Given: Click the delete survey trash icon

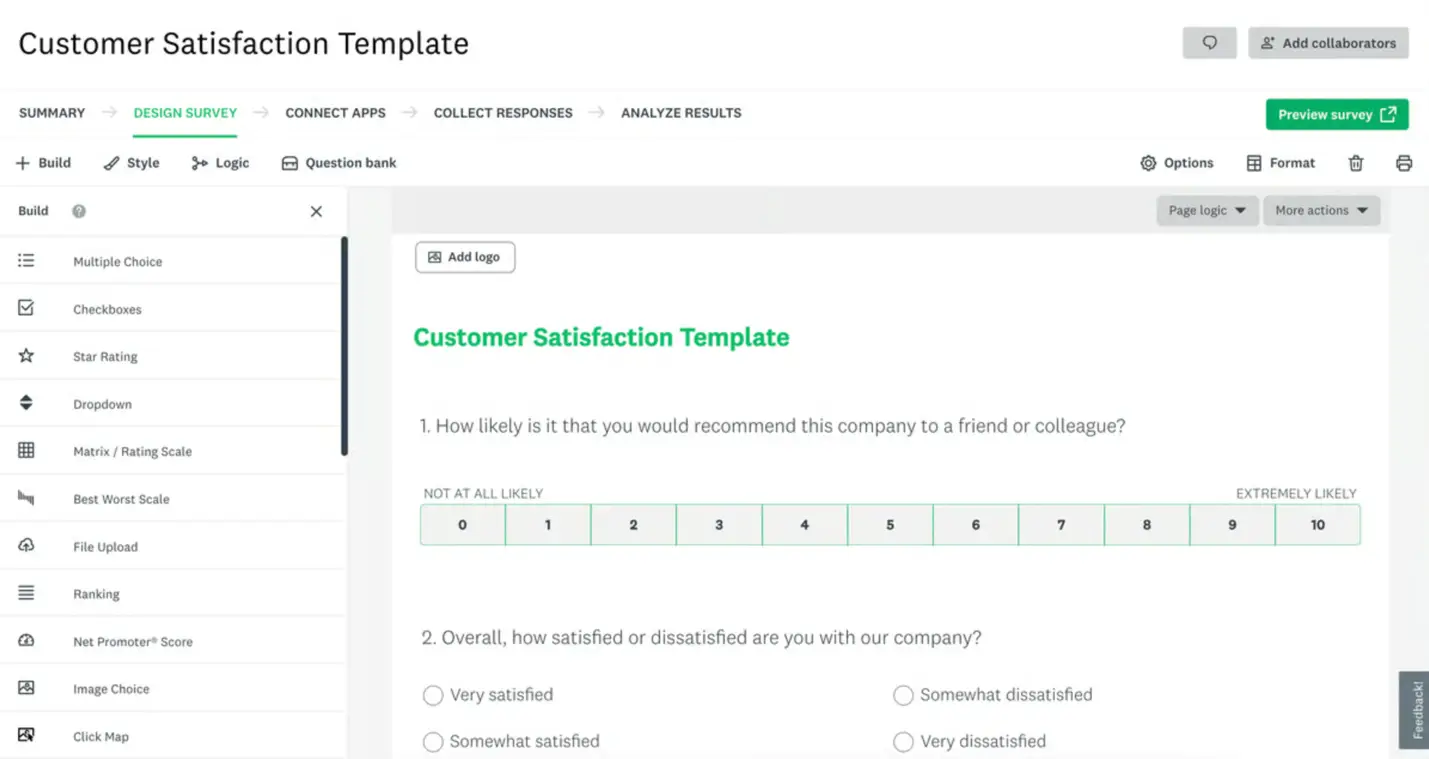Looking at the screenshot, I should pos(1356,162).
